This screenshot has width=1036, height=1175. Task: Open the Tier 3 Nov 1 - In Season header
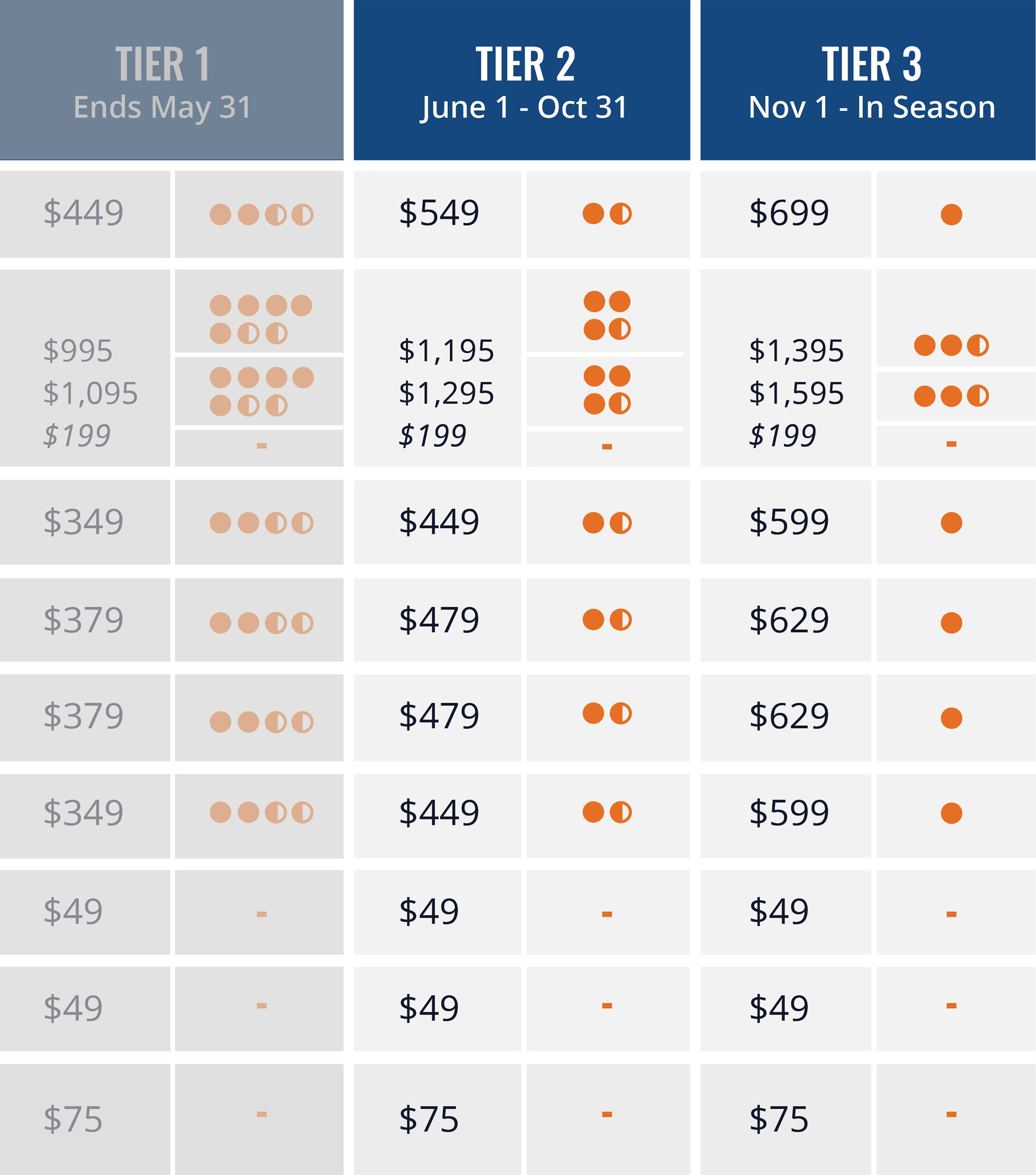click(x=871, y=83)
